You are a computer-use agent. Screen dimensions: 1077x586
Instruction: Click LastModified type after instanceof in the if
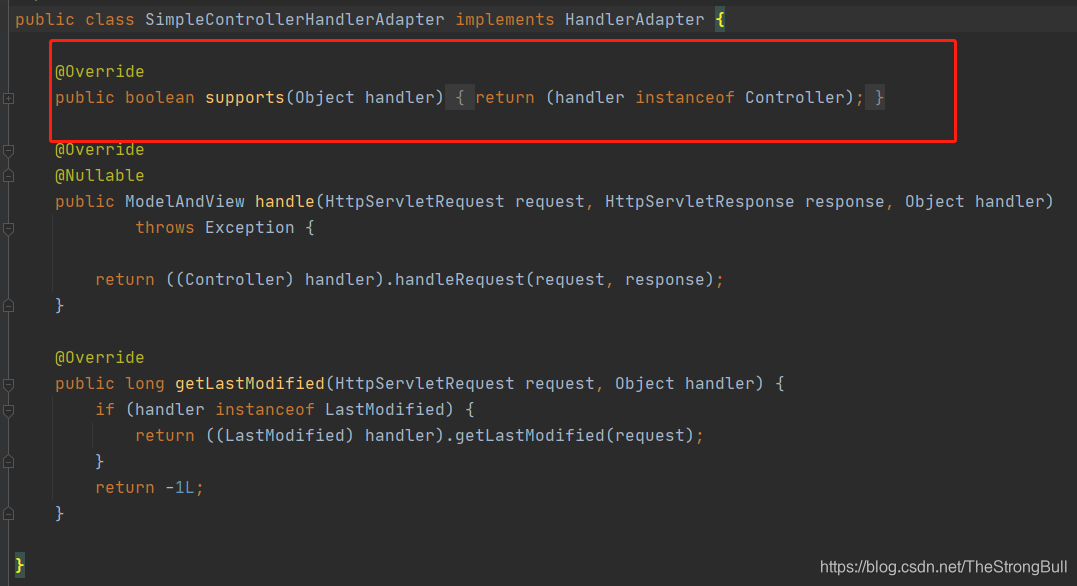click(x=385, y=409)
